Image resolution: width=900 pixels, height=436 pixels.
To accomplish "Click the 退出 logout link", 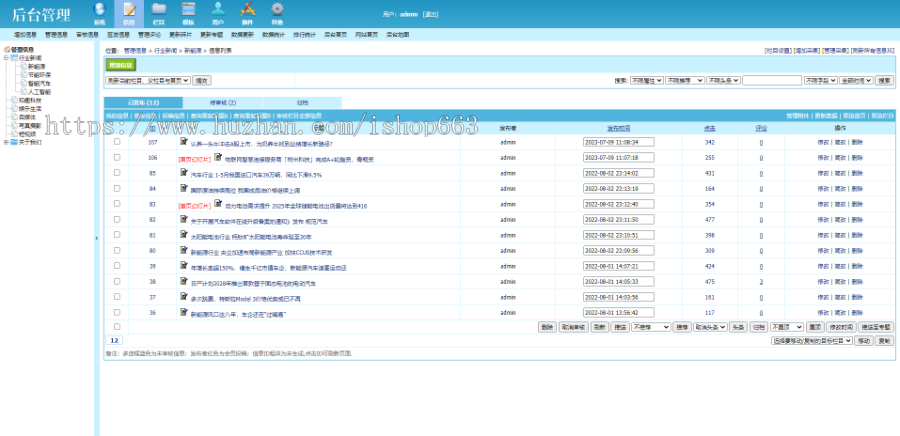I will (x=432, y=15).
